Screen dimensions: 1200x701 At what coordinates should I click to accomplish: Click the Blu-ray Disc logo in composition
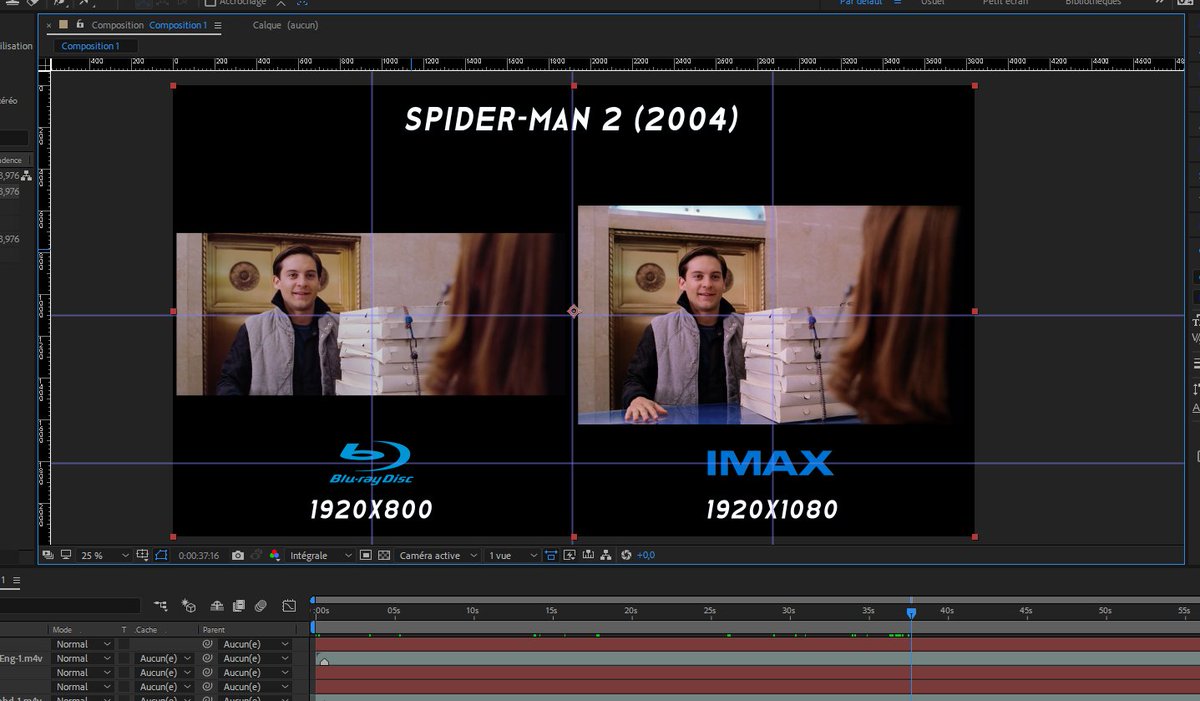click(371, 464)
